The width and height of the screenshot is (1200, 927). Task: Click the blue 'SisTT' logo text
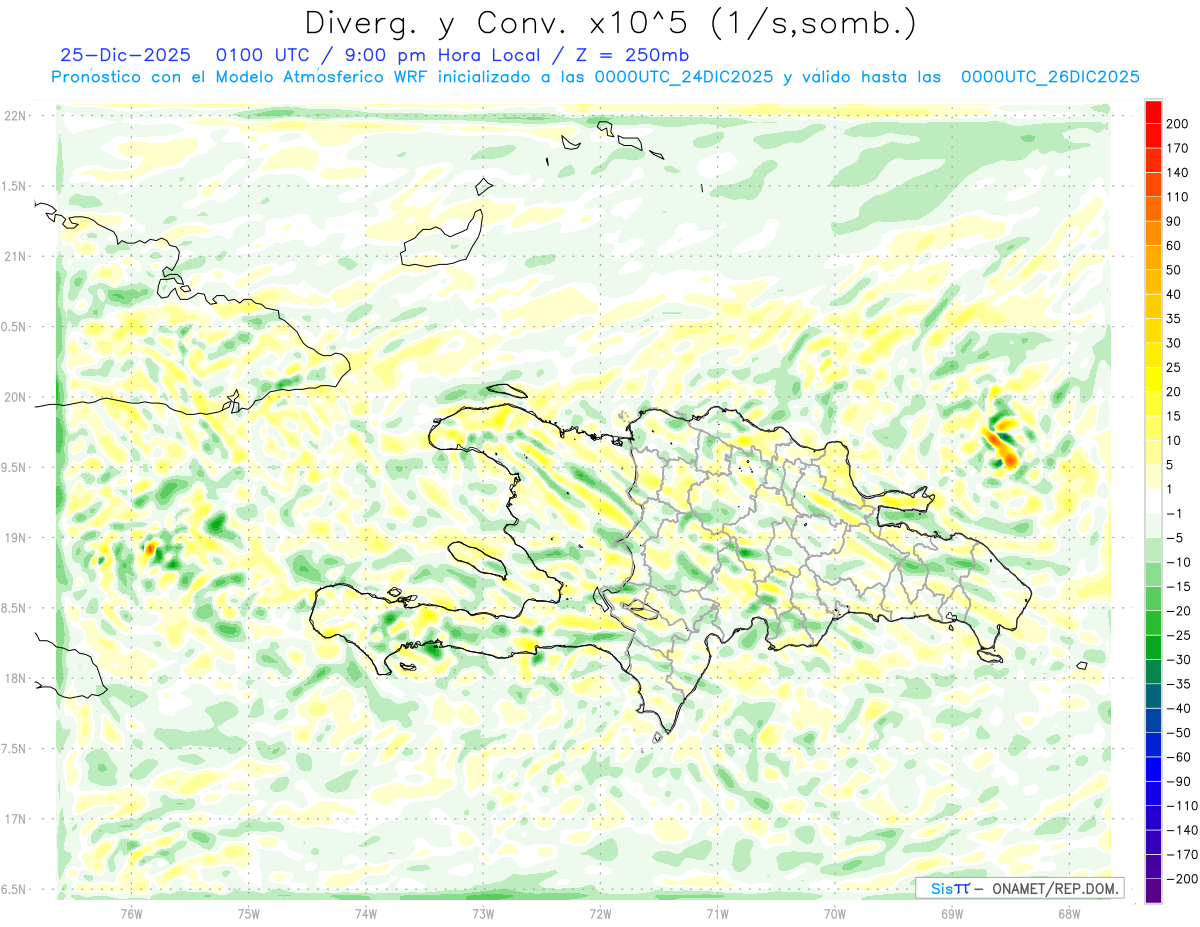point(950,888)
